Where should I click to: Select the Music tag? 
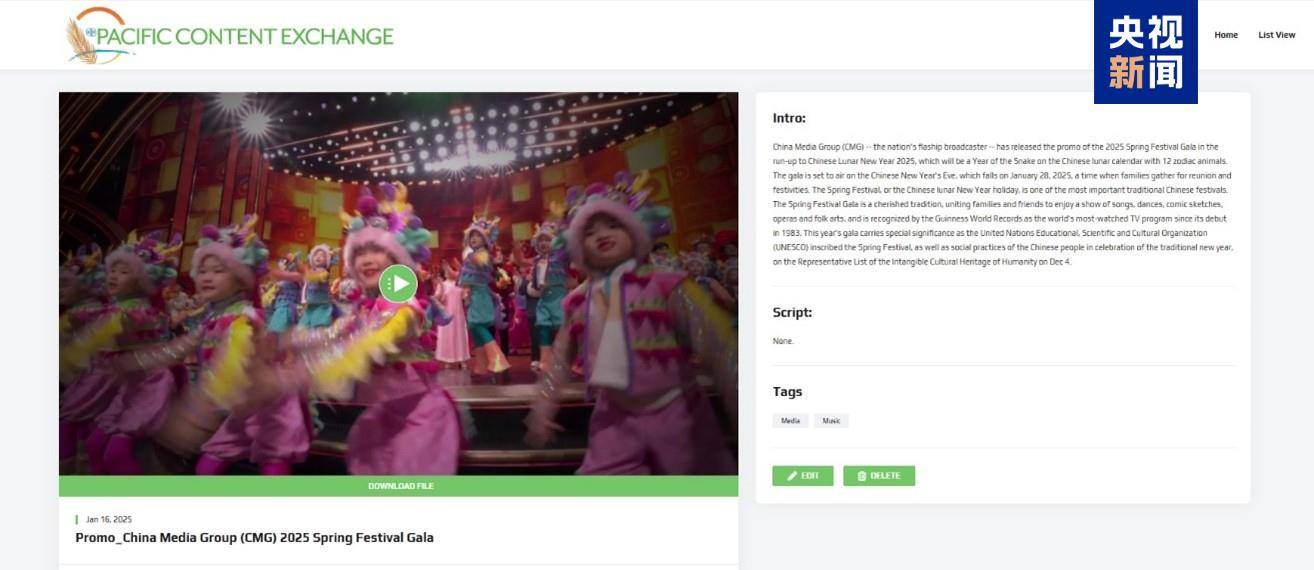pos(831,421)
